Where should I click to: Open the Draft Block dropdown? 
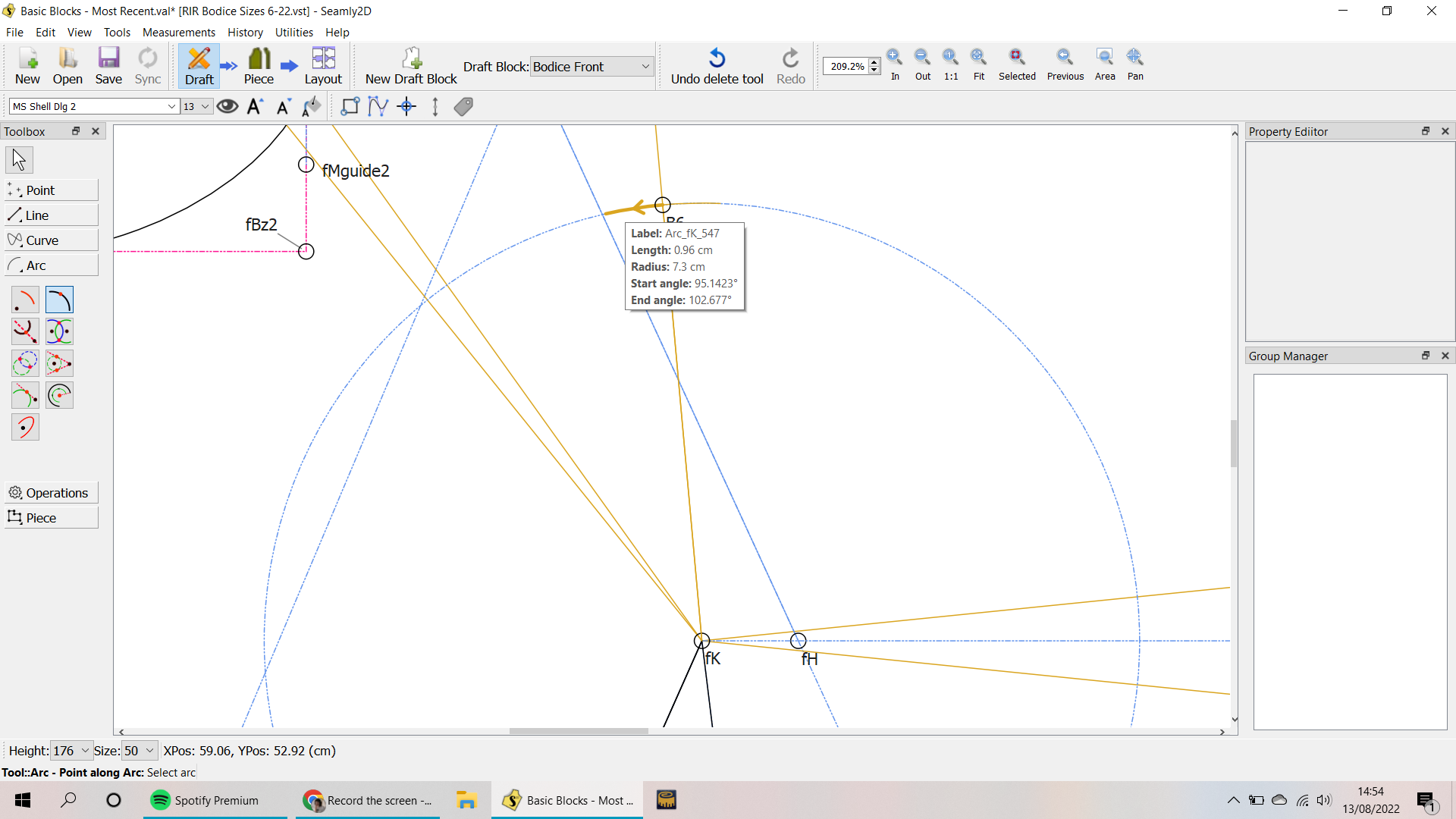(x=591, y=67)
